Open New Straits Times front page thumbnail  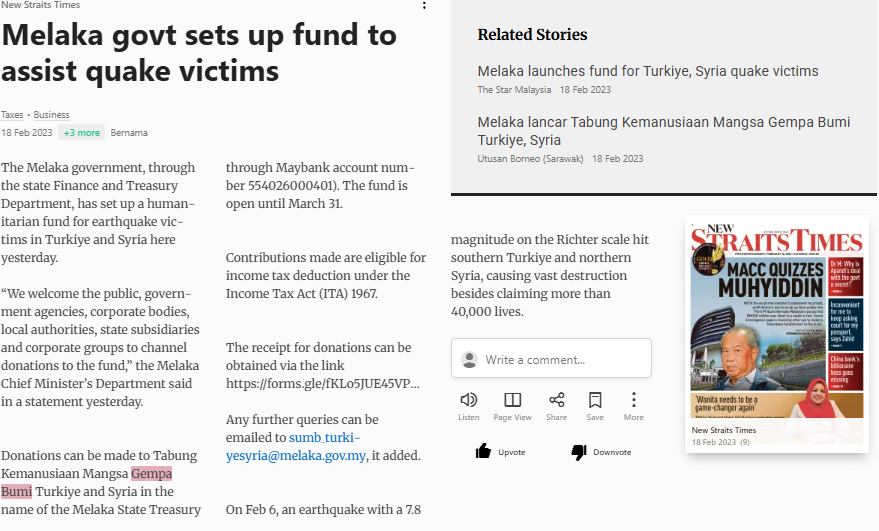tap(777, 318)
